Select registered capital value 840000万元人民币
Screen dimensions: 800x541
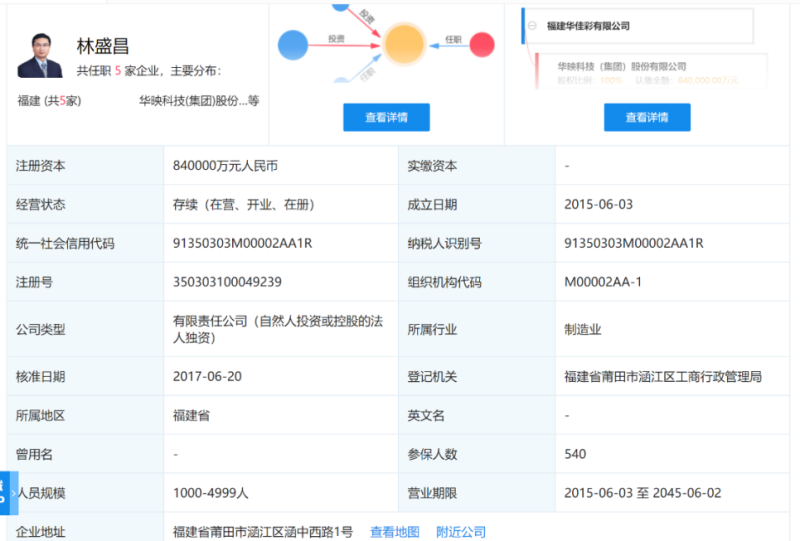pos(225,166)
